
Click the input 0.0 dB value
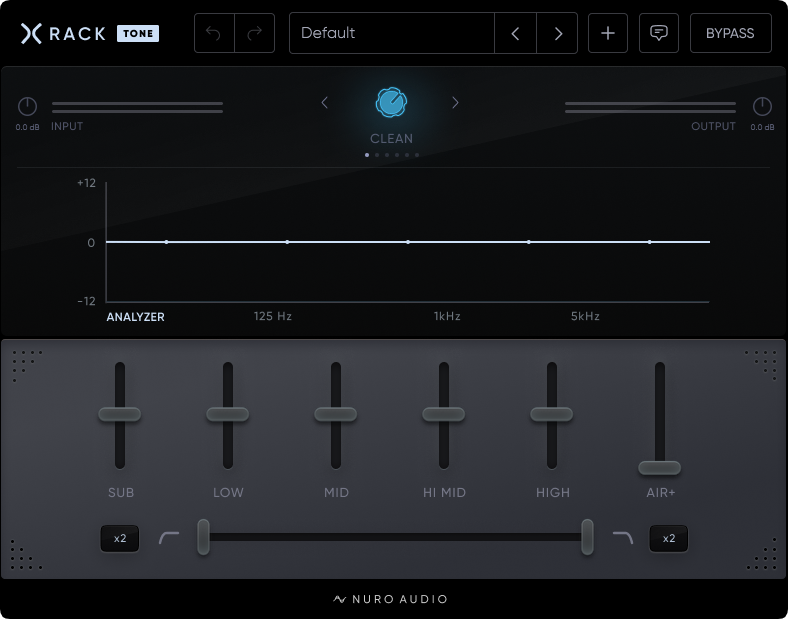pos(27,127)
